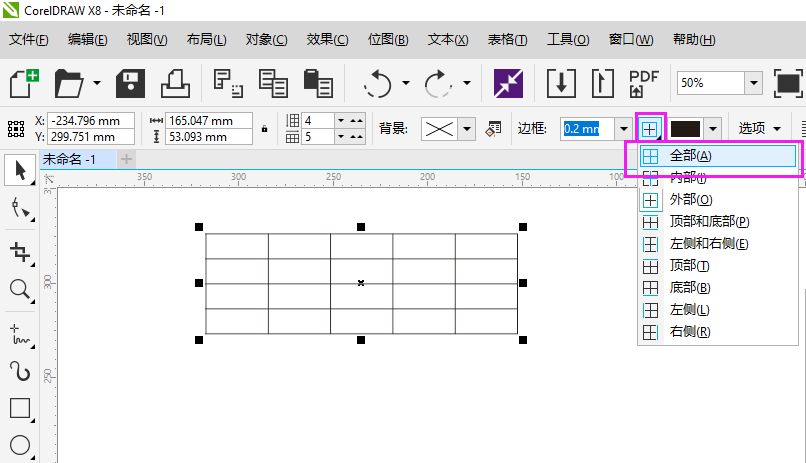Click the table width input field
This screenshot has width=806, height=463.
click(200, 121)
